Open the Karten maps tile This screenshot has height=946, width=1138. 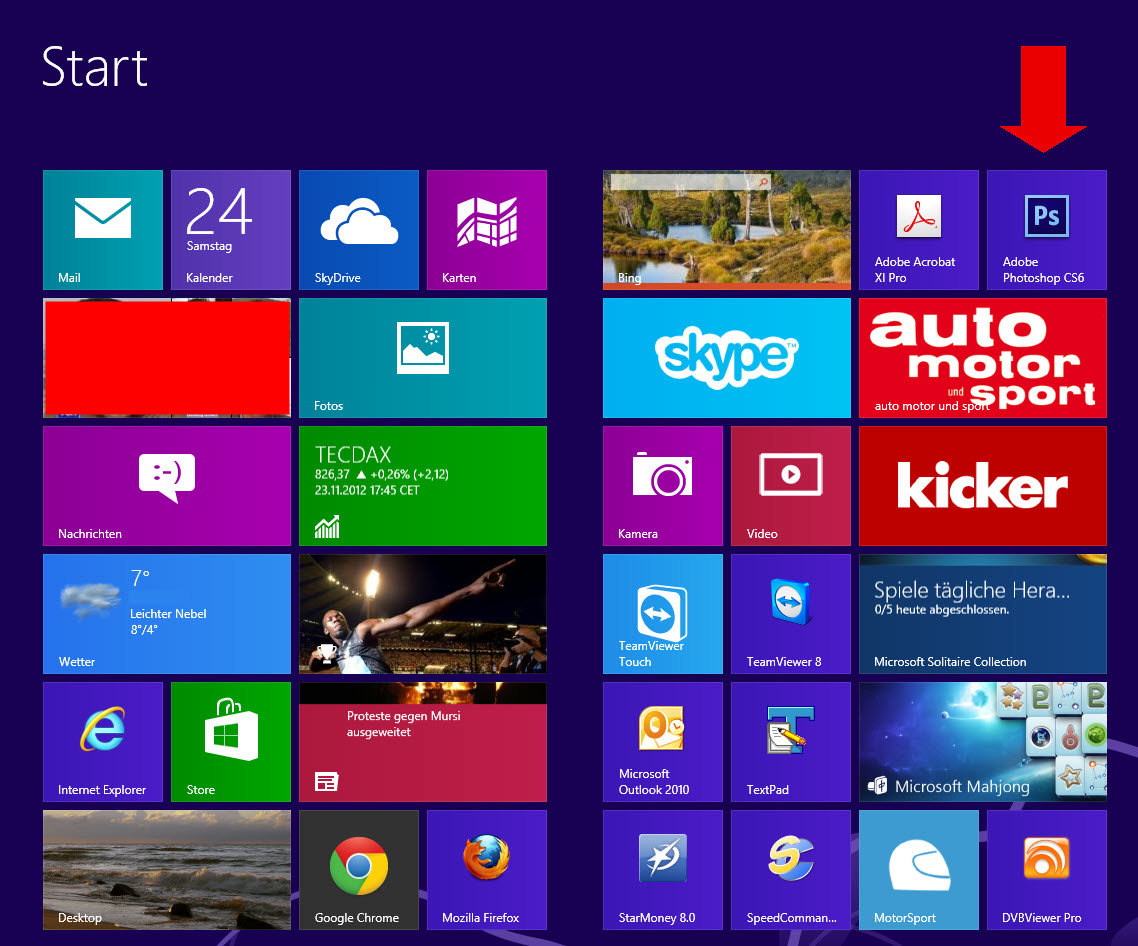(487, 229)
